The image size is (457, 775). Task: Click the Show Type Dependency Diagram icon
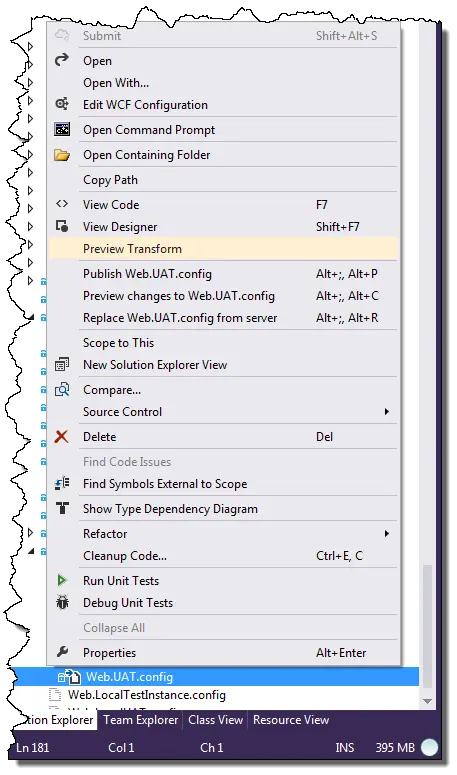pyautogui.click(x=62, y=508)
